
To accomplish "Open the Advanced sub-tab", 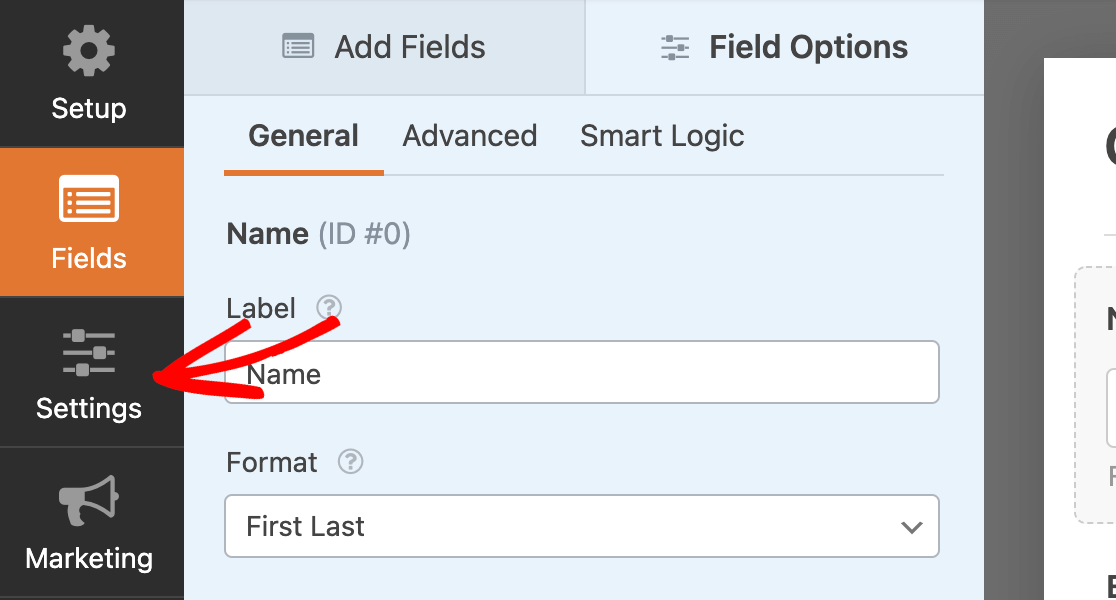I will [x=470, y=136].
